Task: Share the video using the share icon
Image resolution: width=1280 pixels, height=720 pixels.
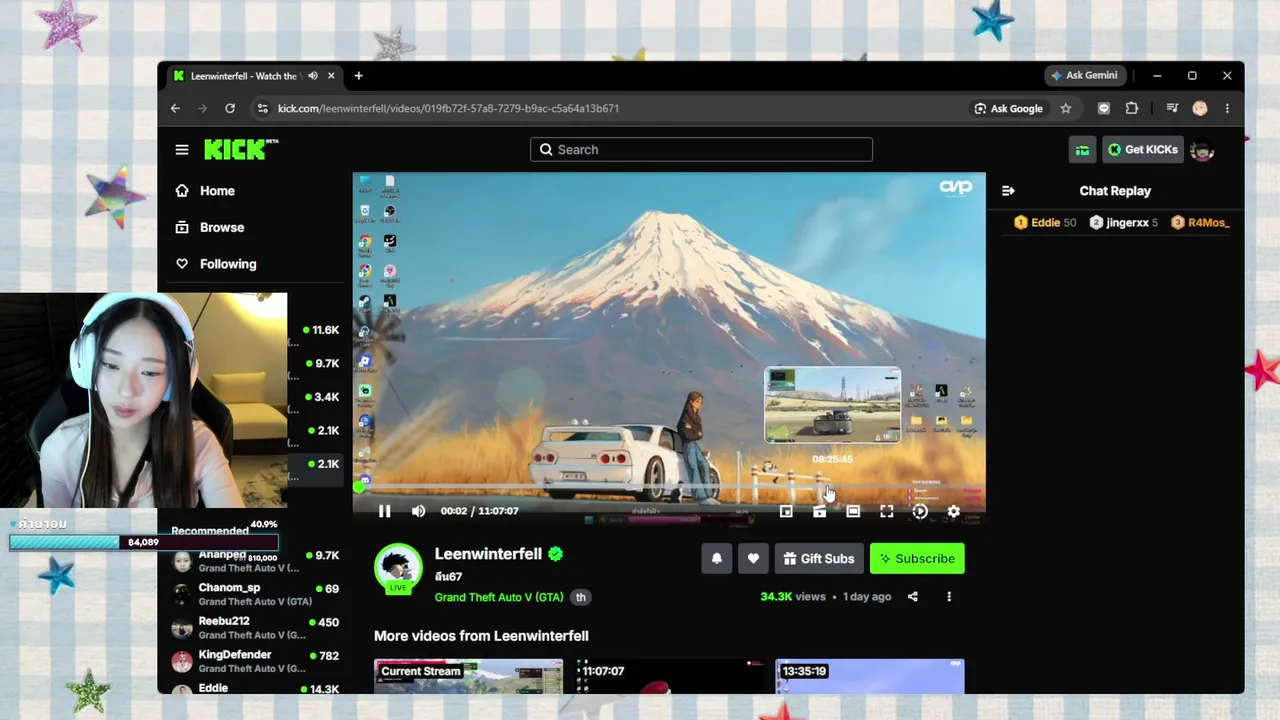Action: click(913, 596)
